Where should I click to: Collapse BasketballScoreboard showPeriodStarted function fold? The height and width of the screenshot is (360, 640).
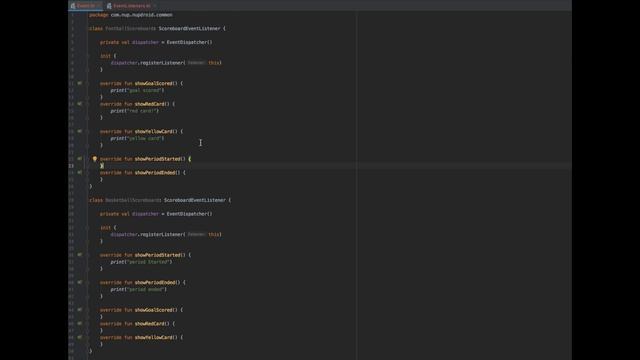[x=88, y=255]
